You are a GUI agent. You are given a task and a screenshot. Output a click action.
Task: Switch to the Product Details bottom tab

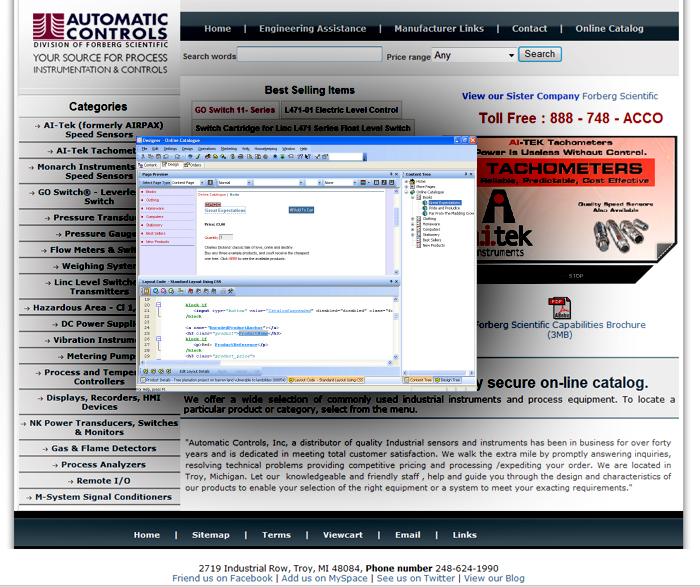[x=213, y=380]
